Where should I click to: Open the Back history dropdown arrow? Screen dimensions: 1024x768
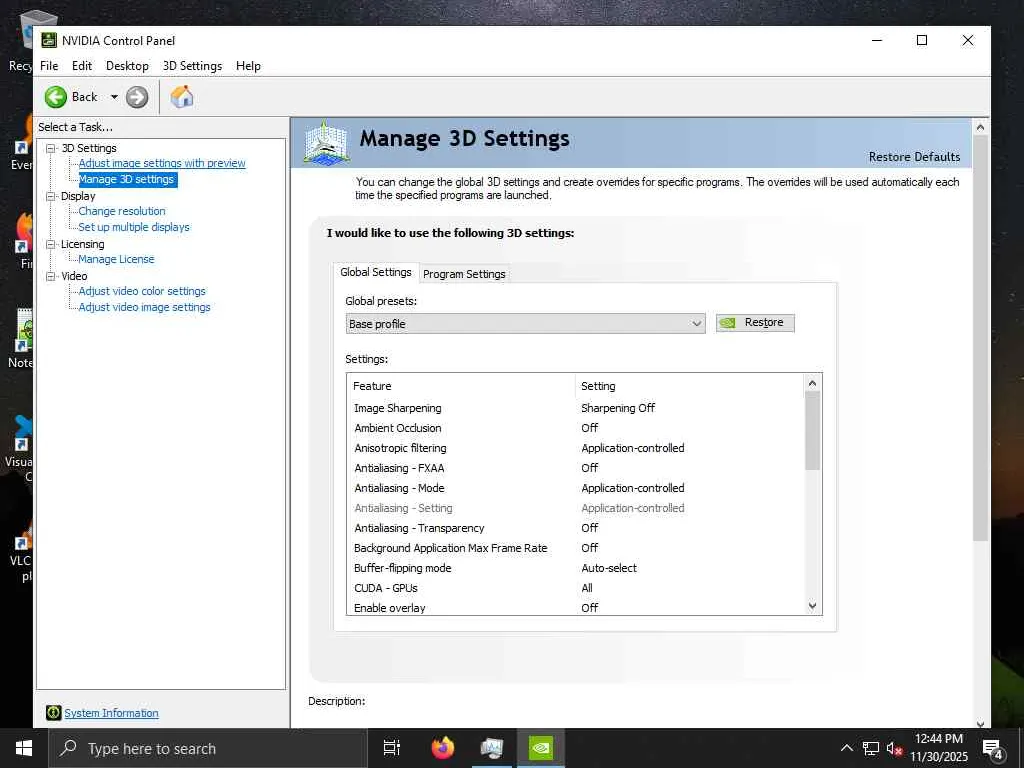(114, 97)
